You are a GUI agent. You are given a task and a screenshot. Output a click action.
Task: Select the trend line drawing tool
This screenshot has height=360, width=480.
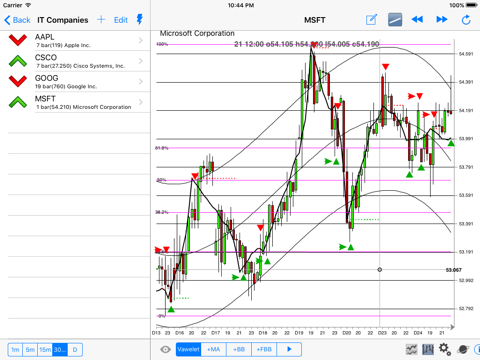(395, 20)
